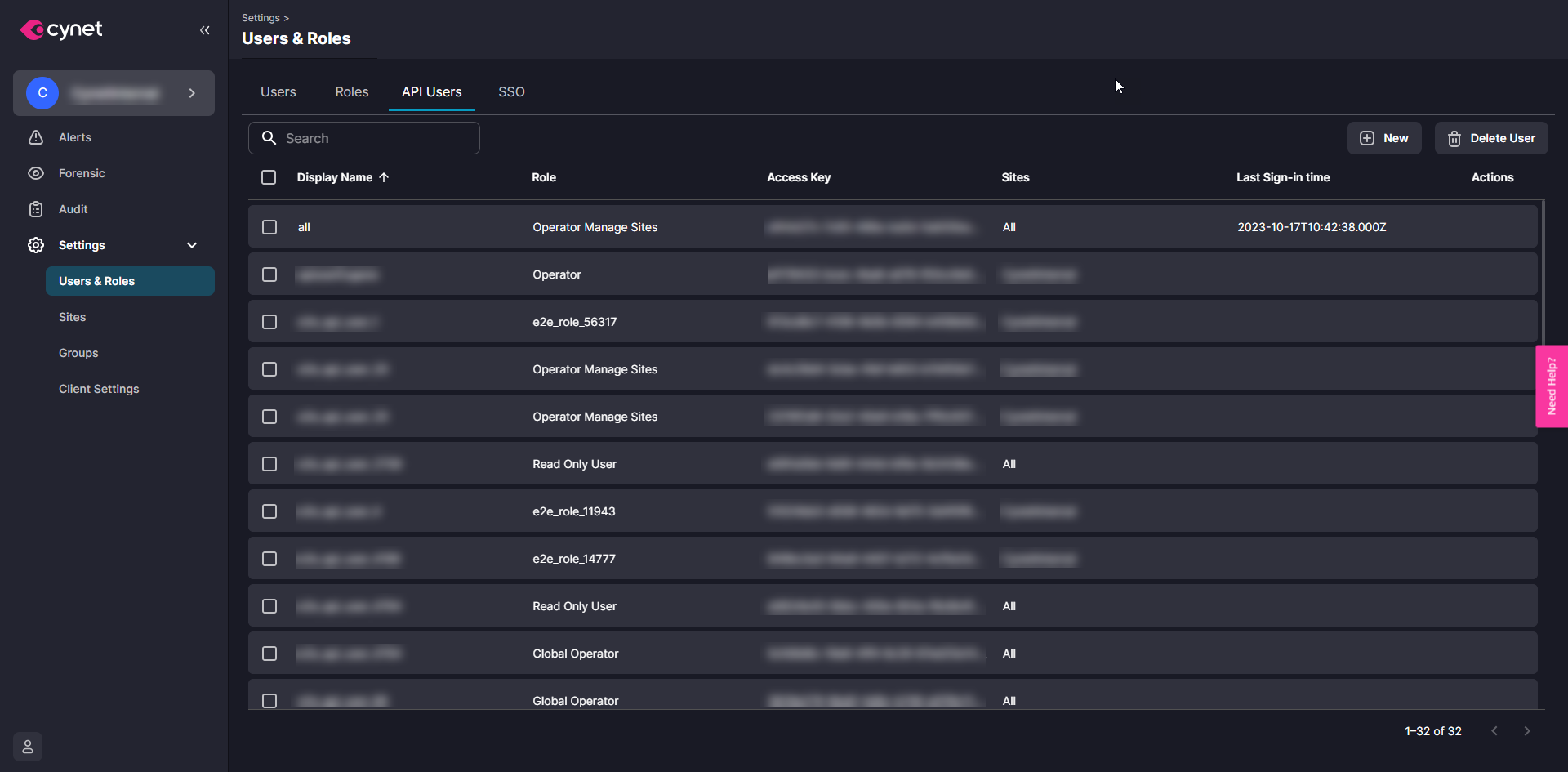Switch to the SSO tab
The width and height of the screenshot is (1568, 772).
click(511, 91)
